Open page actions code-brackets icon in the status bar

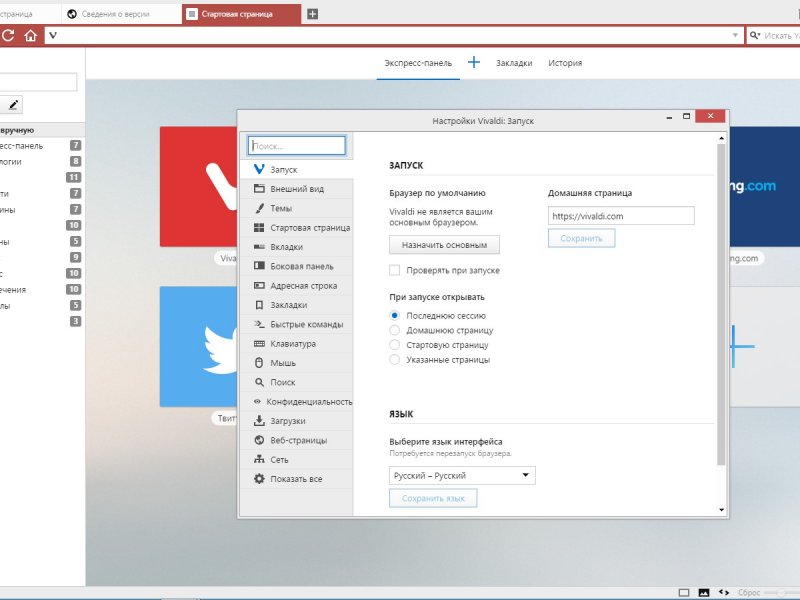point(723,592)
